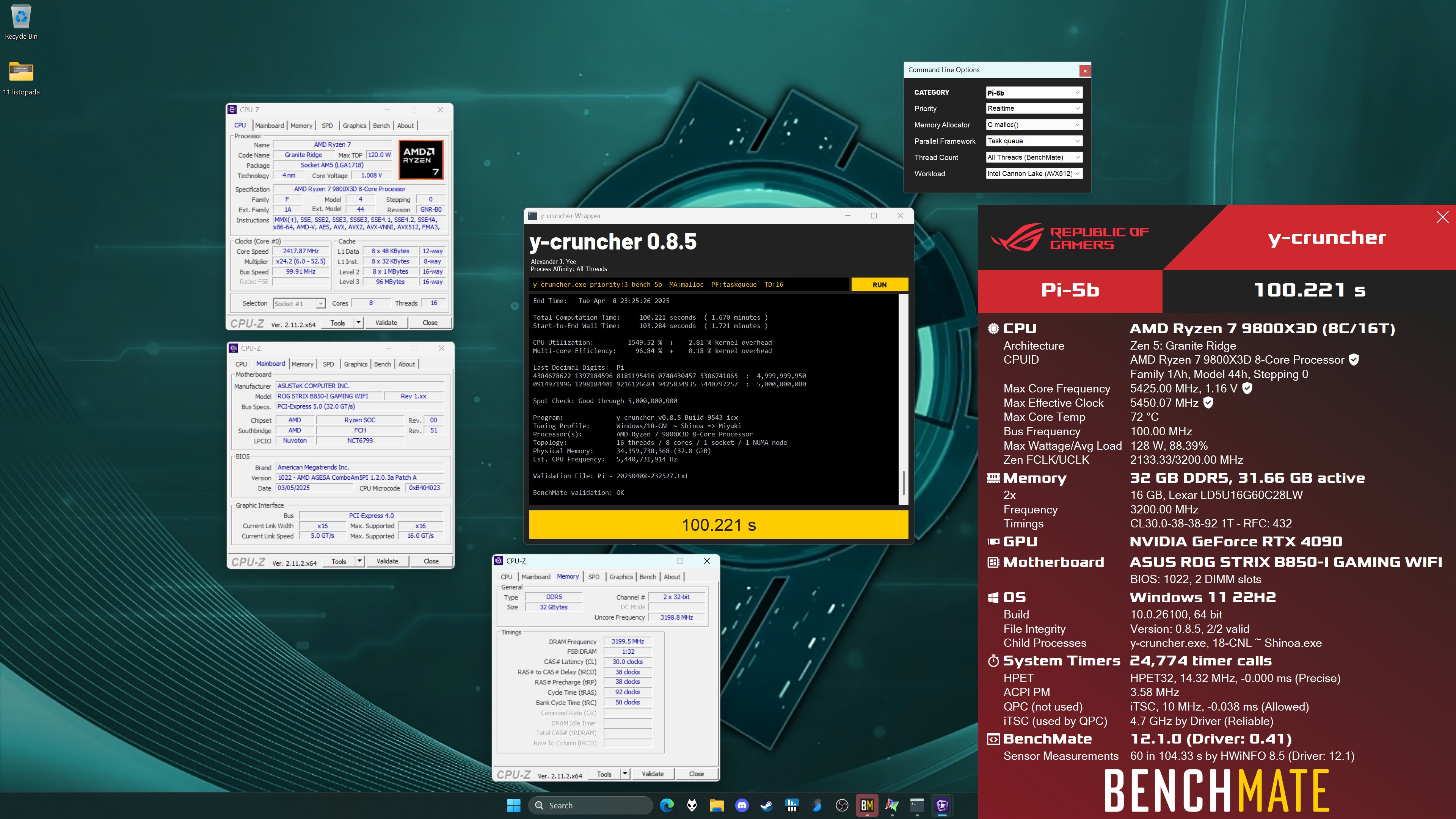The width and height of the screenshot is (1456, 819).
Task: Click the yellow RUN button in y-cruncher
Action: click(880, 285)
